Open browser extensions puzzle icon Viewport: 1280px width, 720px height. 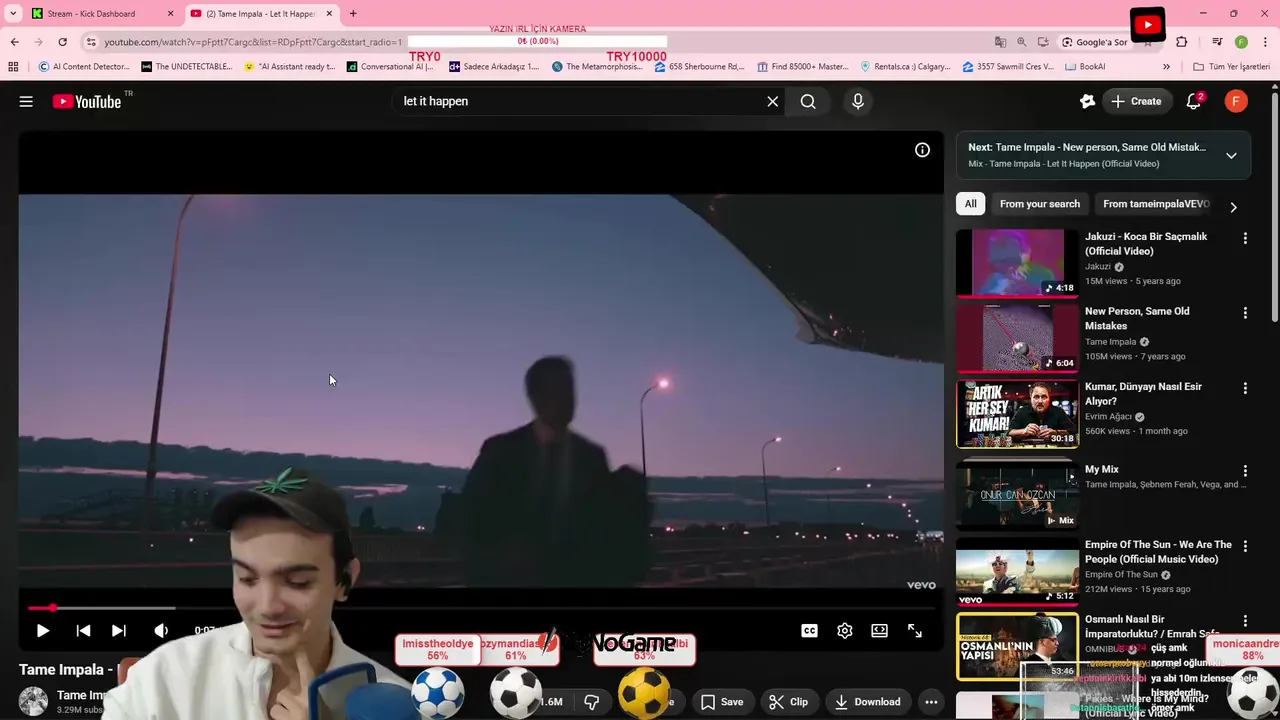[x=1182, y=42]
